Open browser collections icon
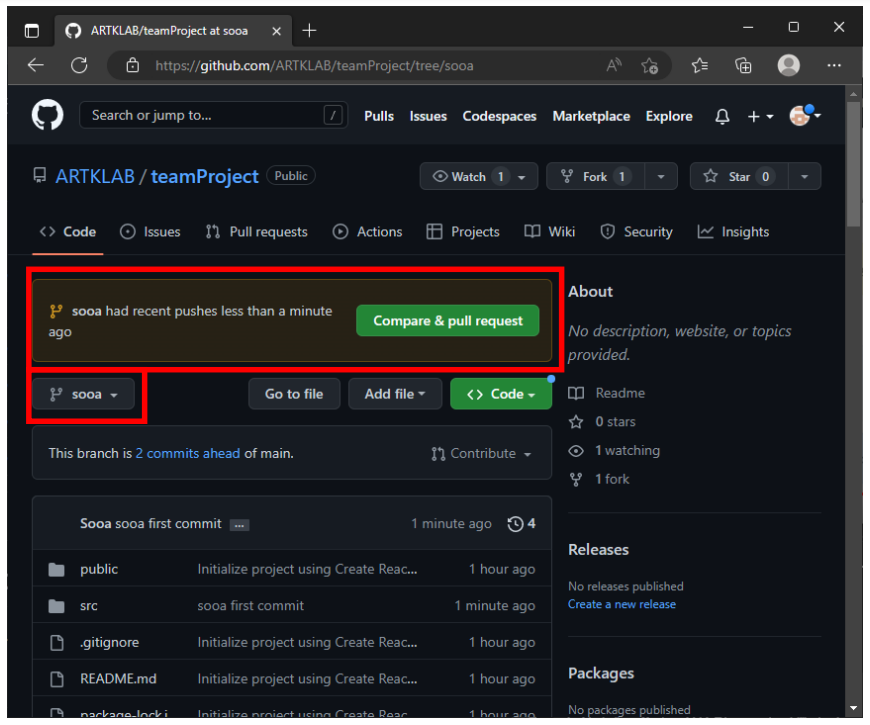The width and height of the screenshot is (870, 725). click(x=743, y=65)
